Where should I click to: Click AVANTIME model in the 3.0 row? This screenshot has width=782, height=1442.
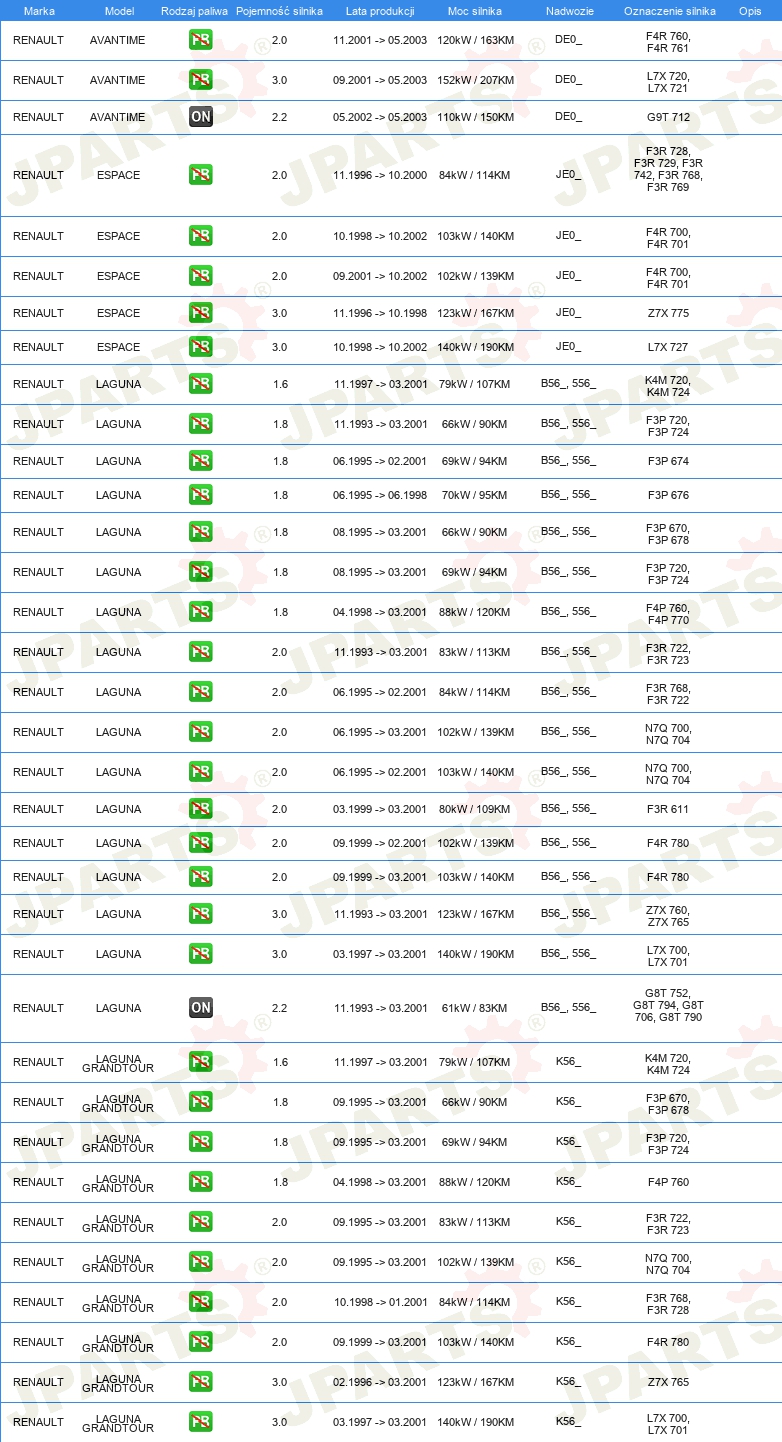(118, 80)
